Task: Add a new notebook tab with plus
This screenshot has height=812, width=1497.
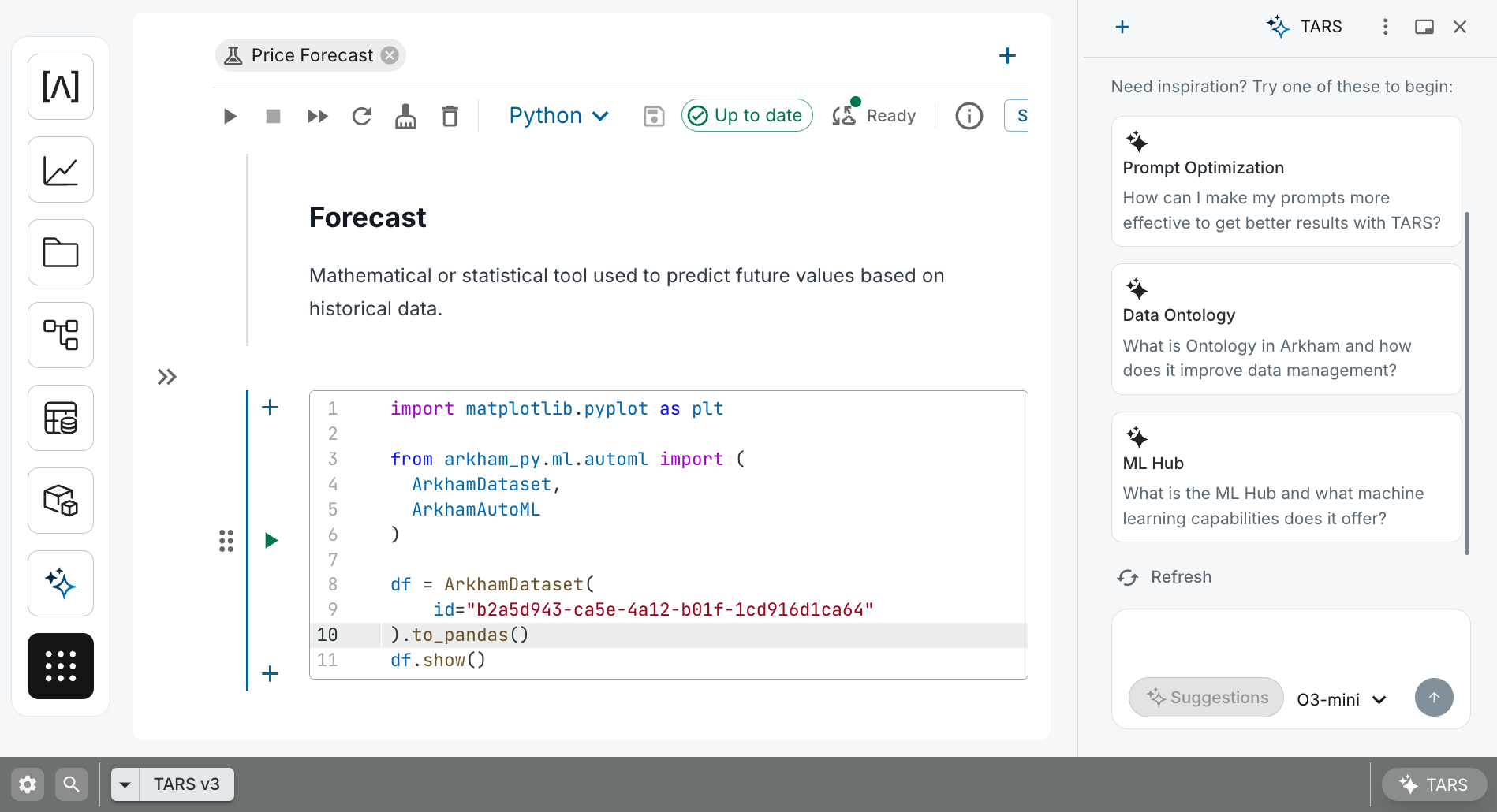Action: (x=1007, y=56)
